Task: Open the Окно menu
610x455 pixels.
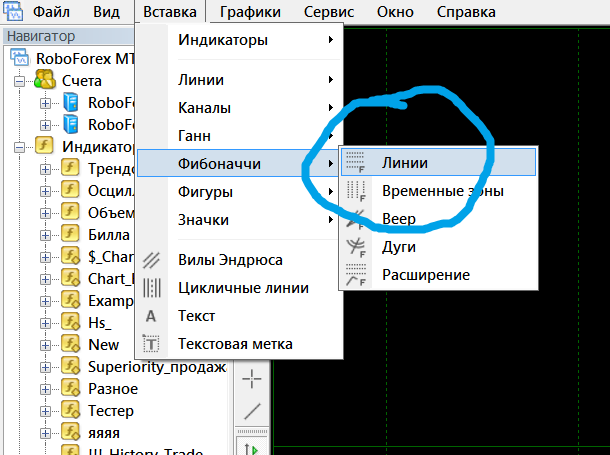Action: point(395,12)
